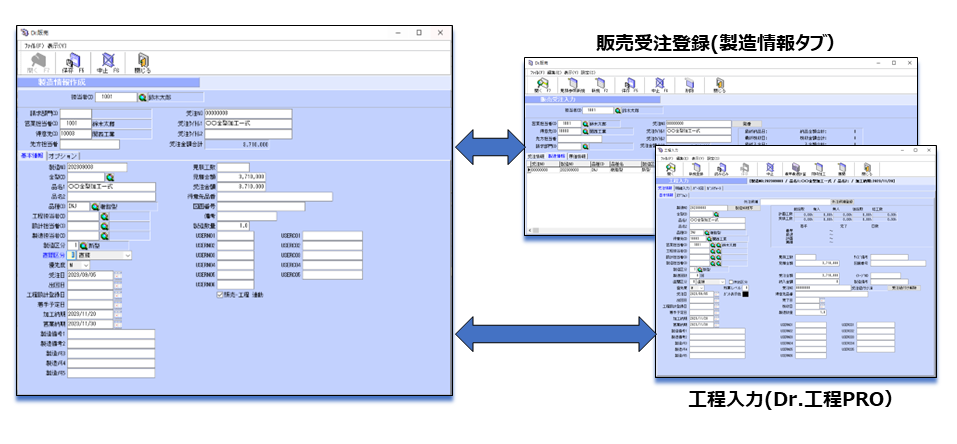Viewport: 957px width, 444px height.
Task: Click 中止 icon in 工程入力 toolbar
Action: 770,168
